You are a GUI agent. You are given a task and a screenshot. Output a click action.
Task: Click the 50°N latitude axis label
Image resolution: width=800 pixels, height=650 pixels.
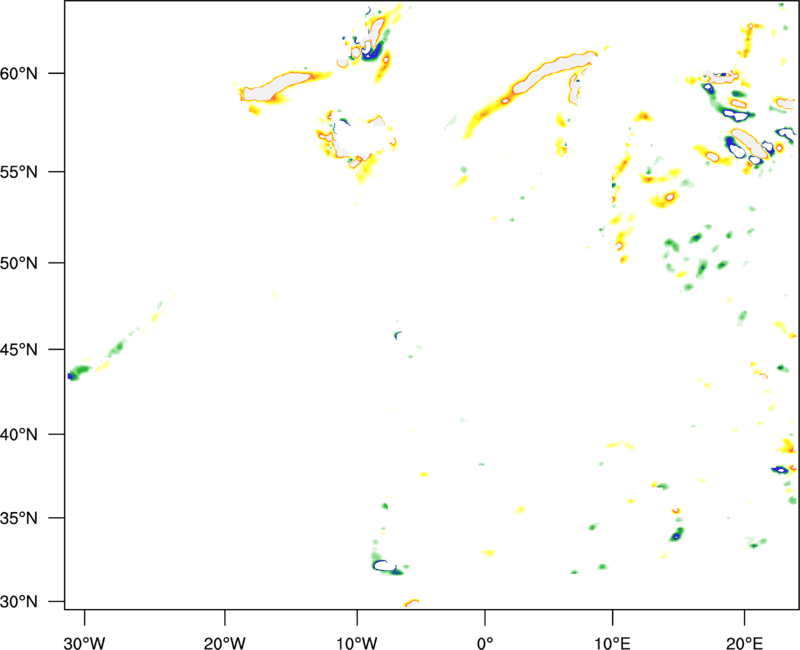[19, 263]
